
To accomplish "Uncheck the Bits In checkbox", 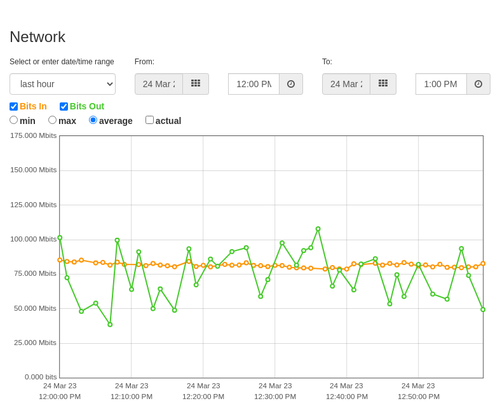I will pyautogui.click(x=14, y=107).
